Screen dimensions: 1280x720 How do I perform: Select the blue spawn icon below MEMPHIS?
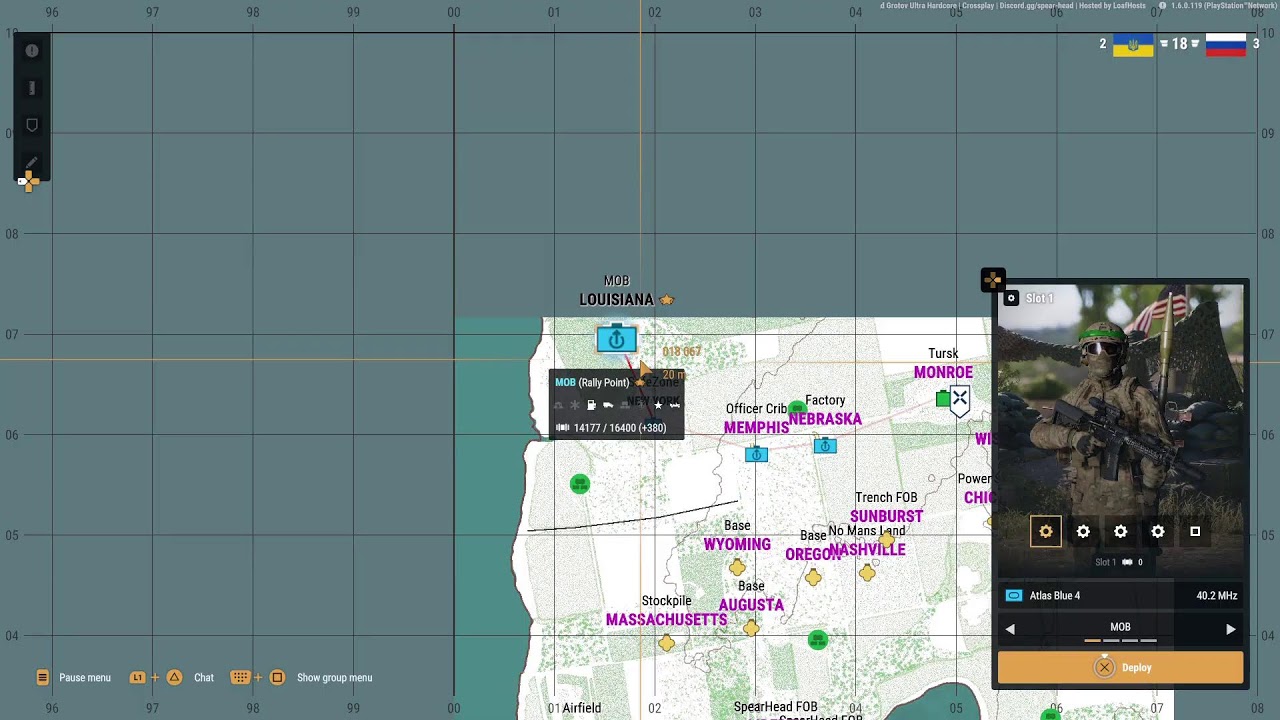(x=756, y=455)
